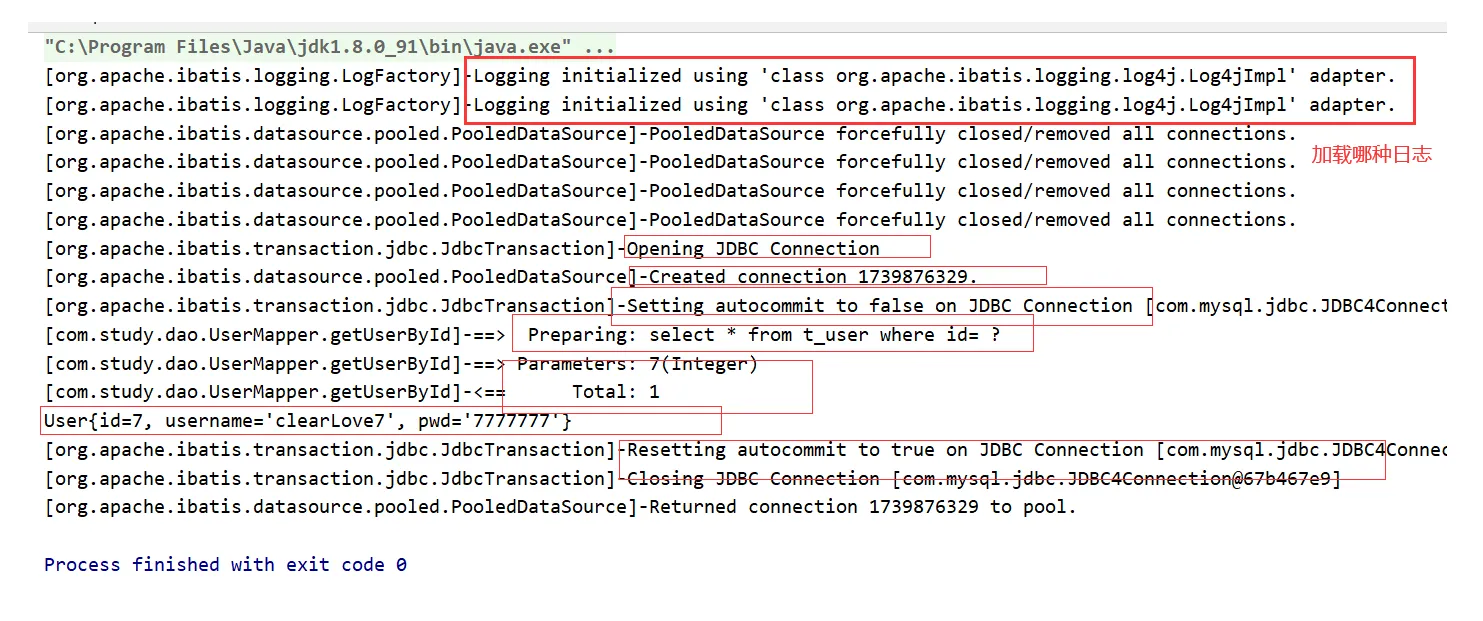
Task: Click 'Returned connection 1739876329 to pool' text
Action: click(862, 507)
